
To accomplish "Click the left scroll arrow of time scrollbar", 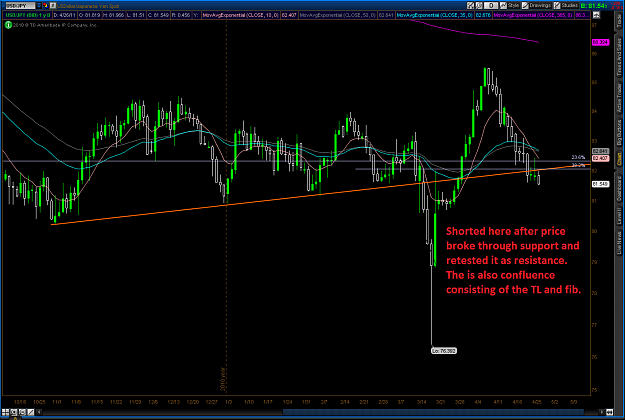I will tap(39, 412).
